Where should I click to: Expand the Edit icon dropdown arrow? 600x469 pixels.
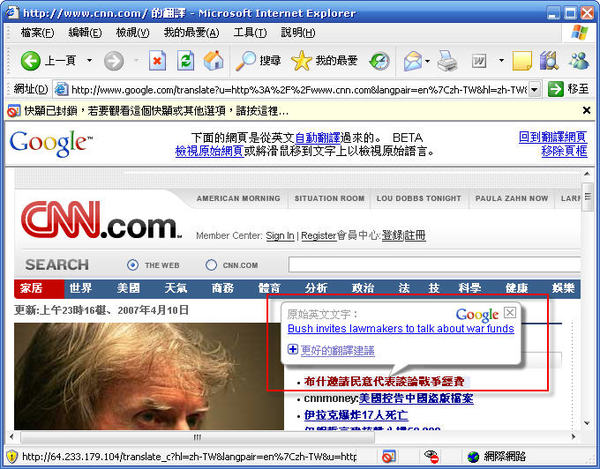tap(501, 60)
